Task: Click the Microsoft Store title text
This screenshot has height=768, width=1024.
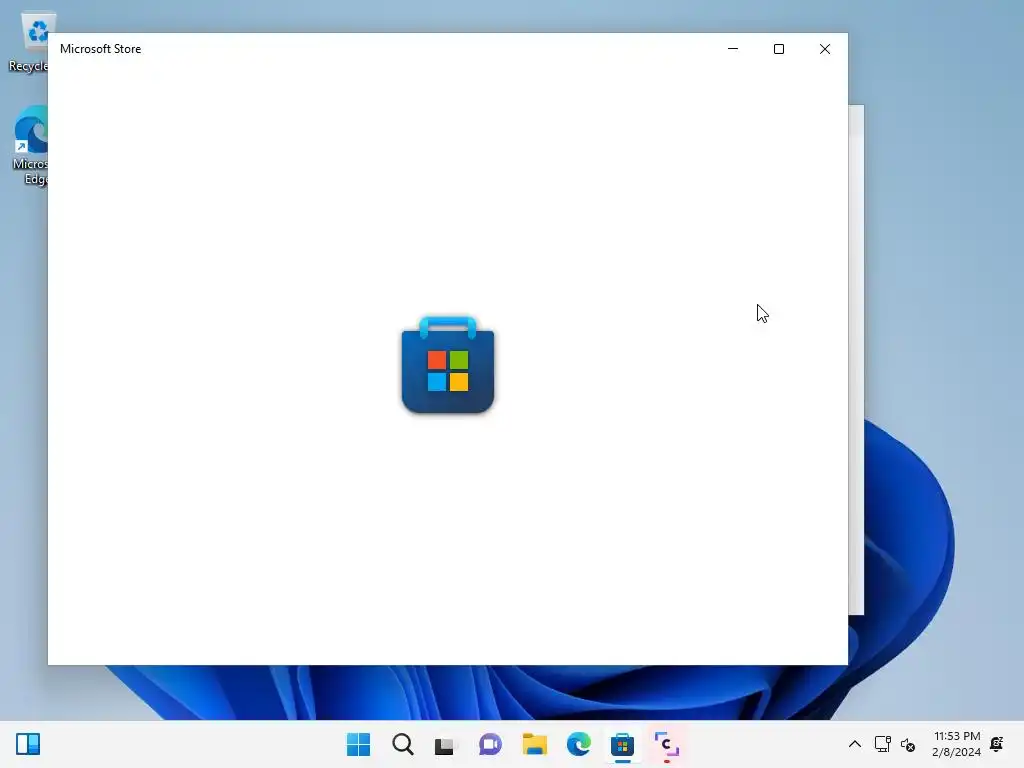Action: coord(101,49)
